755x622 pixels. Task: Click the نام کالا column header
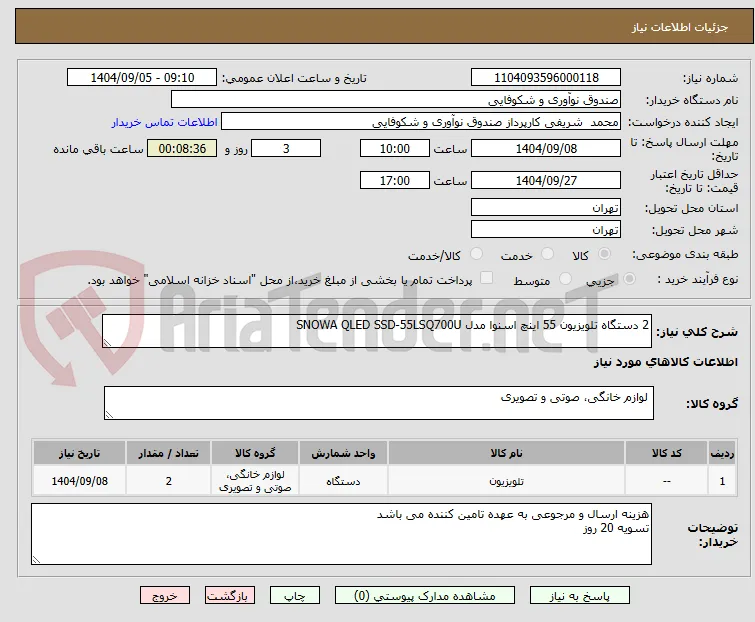pyautogui.click(x=507, y=453)
